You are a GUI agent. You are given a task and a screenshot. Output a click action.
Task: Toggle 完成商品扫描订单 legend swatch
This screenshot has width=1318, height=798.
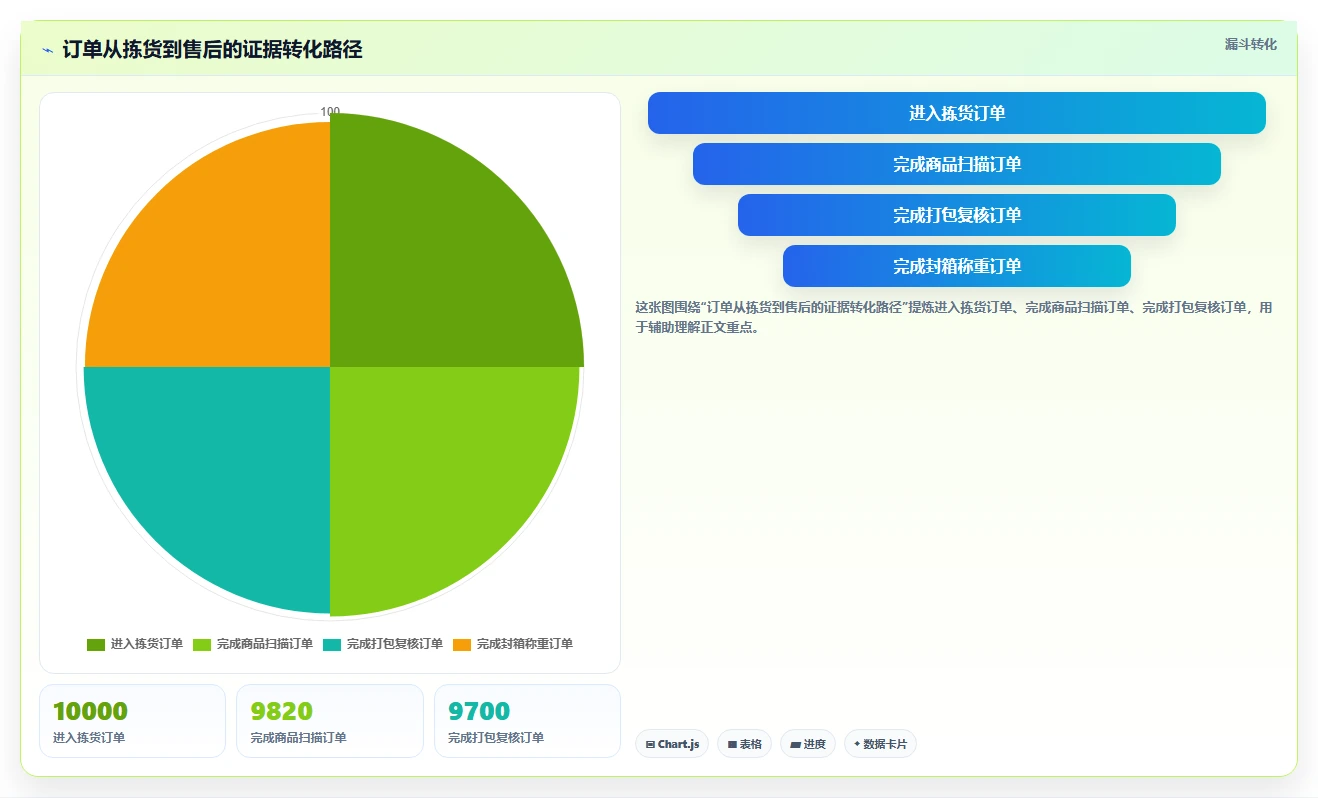click(x=202, y=644)
